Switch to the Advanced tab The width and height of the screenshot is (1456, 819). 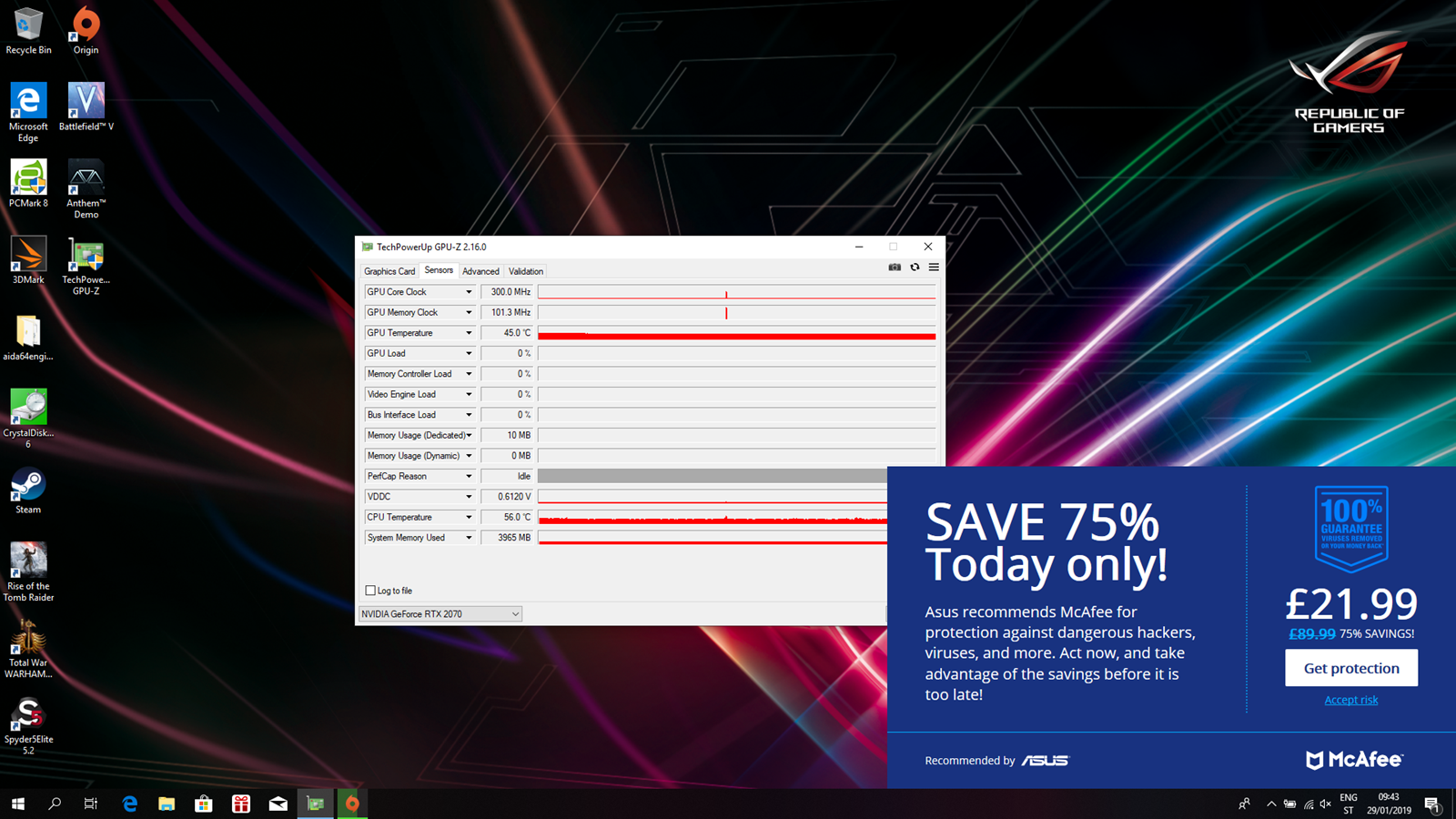[480, 271]
